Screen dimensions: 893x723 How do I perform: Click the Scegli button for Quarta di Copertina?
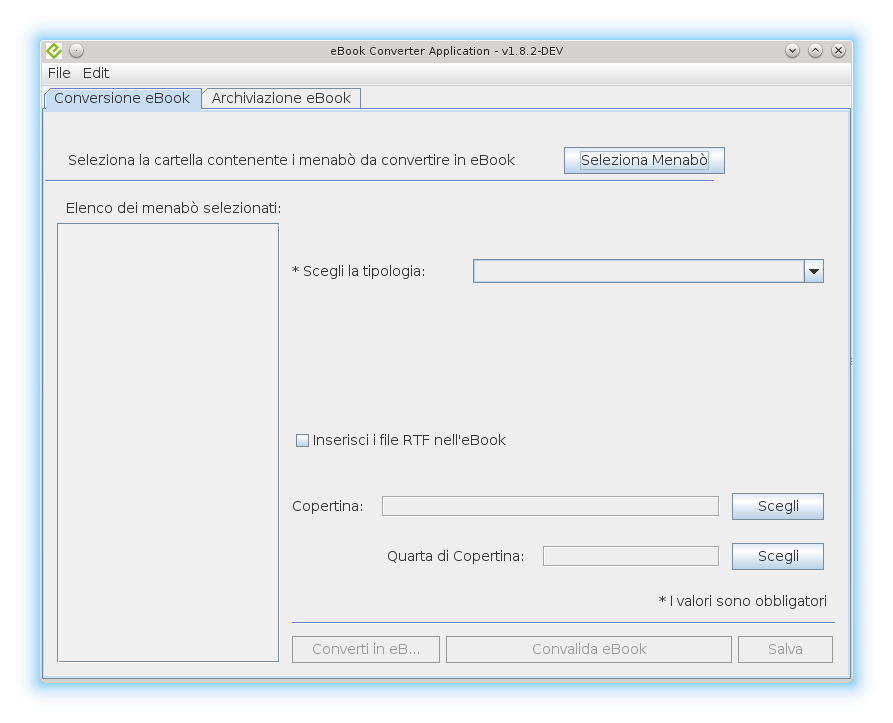tap(777, 556)
